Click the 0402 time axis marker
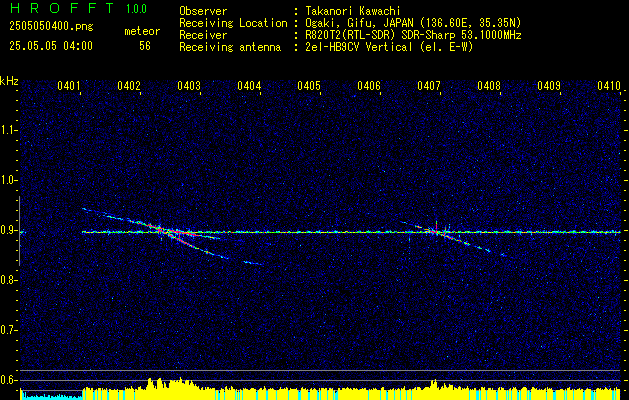 point(129,86)
